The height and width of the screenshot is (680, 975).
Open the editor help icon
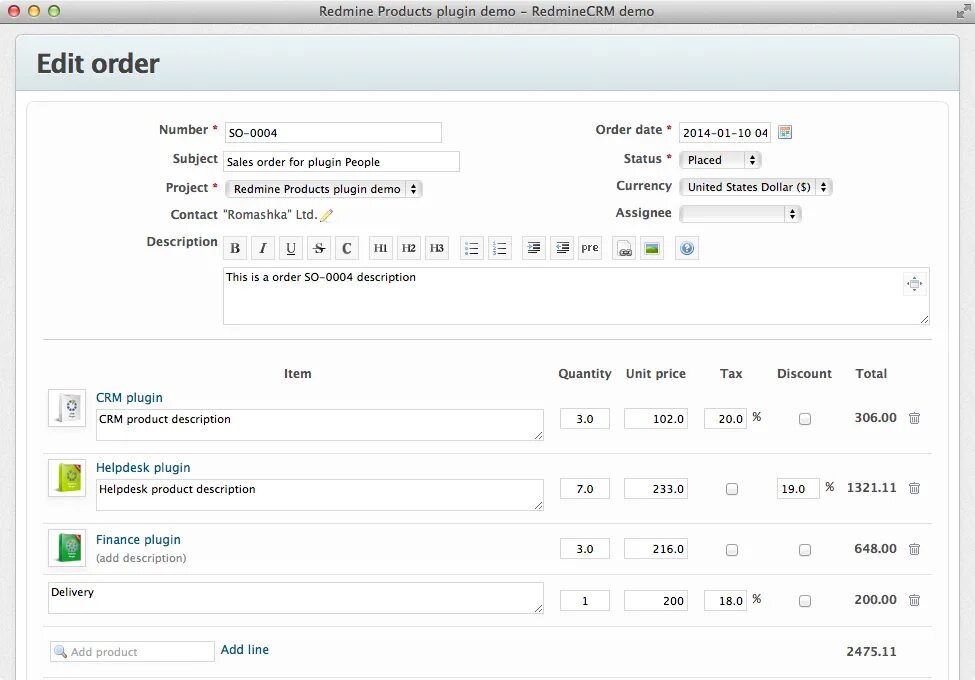click(x=686, y=247)
